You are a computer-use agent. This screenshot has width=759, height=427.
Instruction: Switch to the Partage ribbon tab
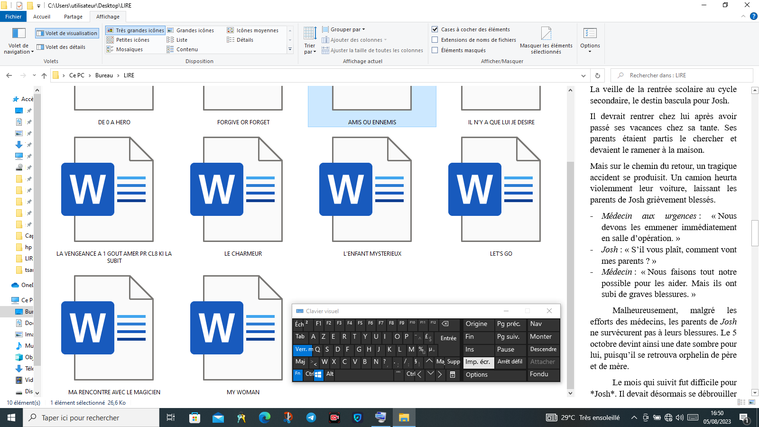click(x=73, y=17)
